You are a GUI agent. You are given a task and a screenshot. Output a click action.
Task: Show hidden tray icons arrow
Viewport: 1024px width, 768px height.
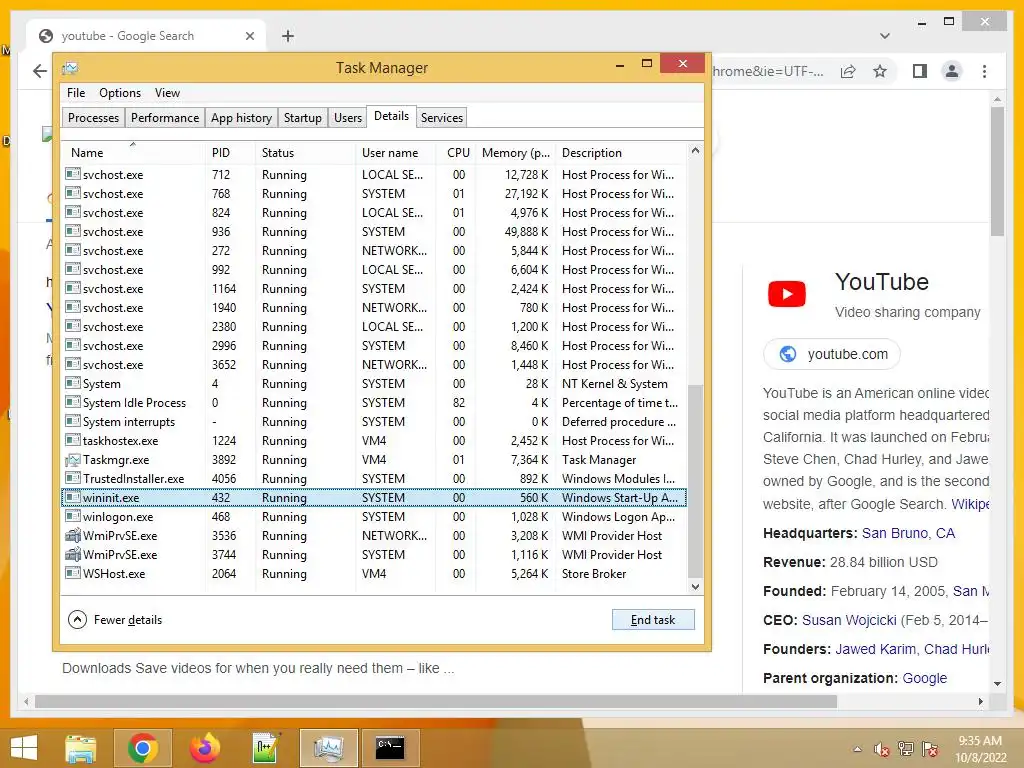[857, 749]
